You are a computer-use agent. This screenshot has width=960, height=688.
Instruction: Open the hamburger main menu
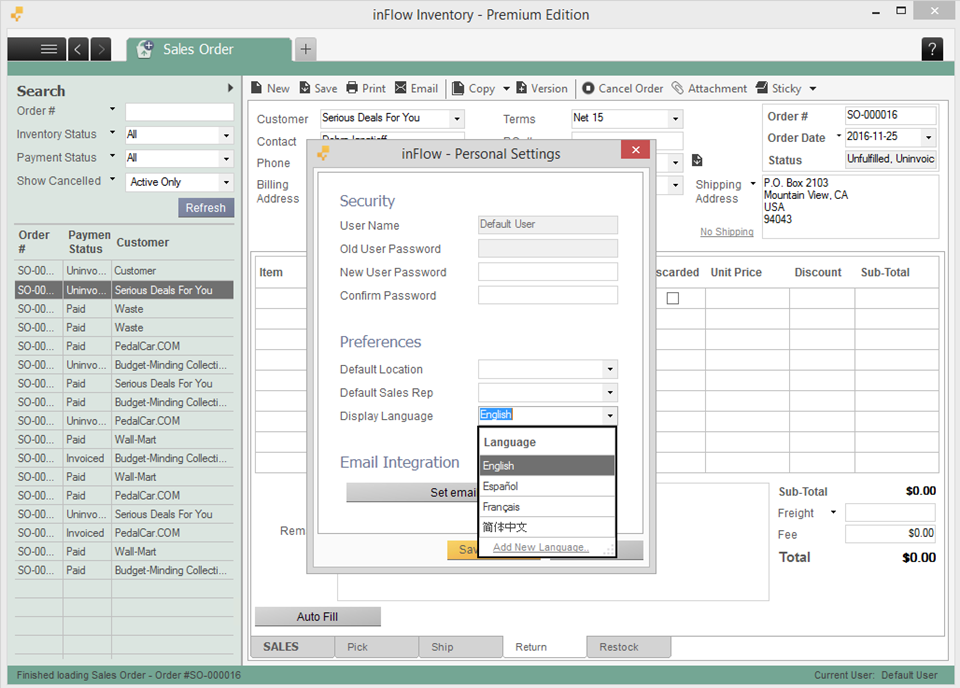tap(37, 49)
